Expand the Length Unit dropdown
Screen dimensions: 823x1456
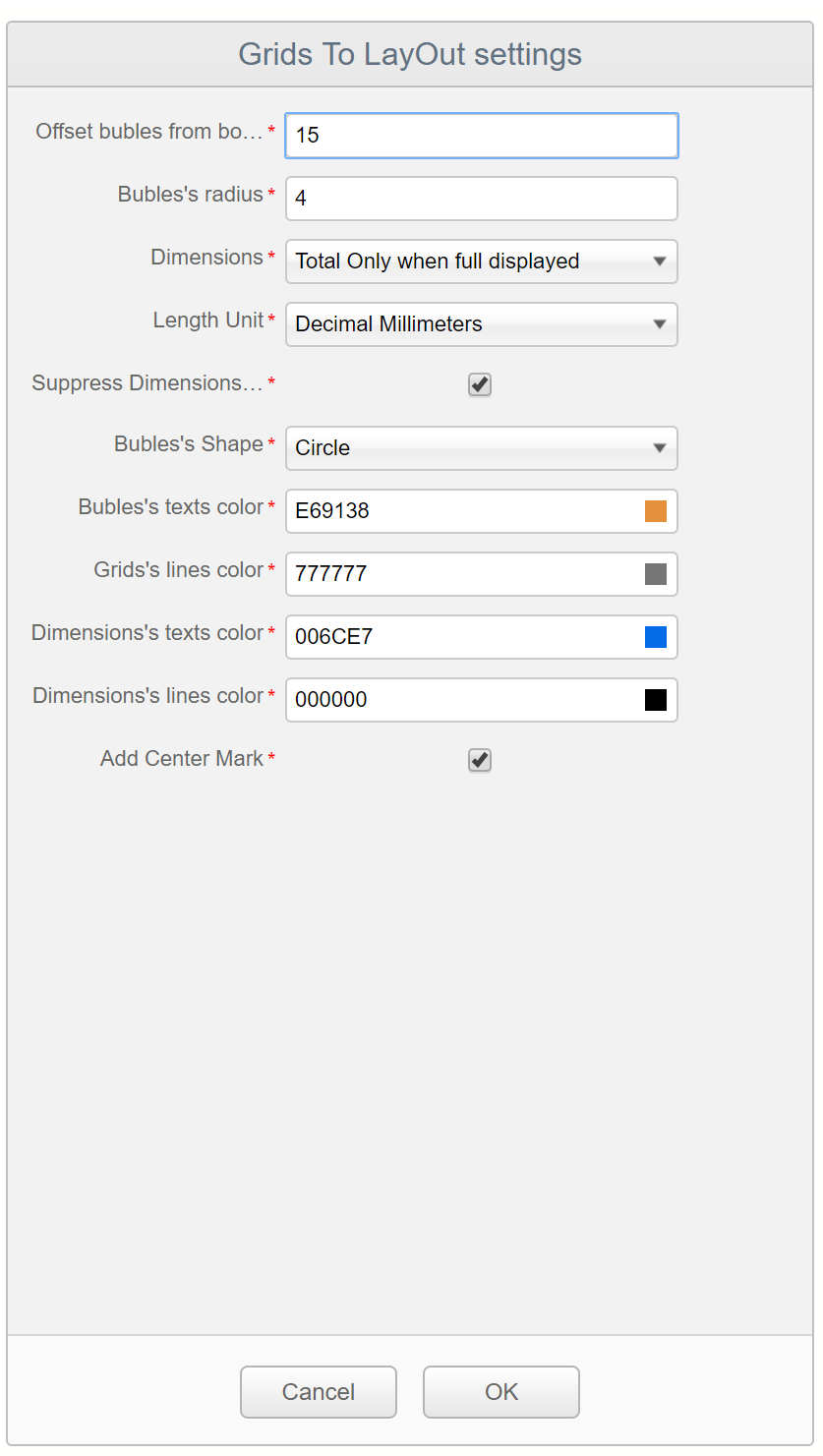click(481, 324)
